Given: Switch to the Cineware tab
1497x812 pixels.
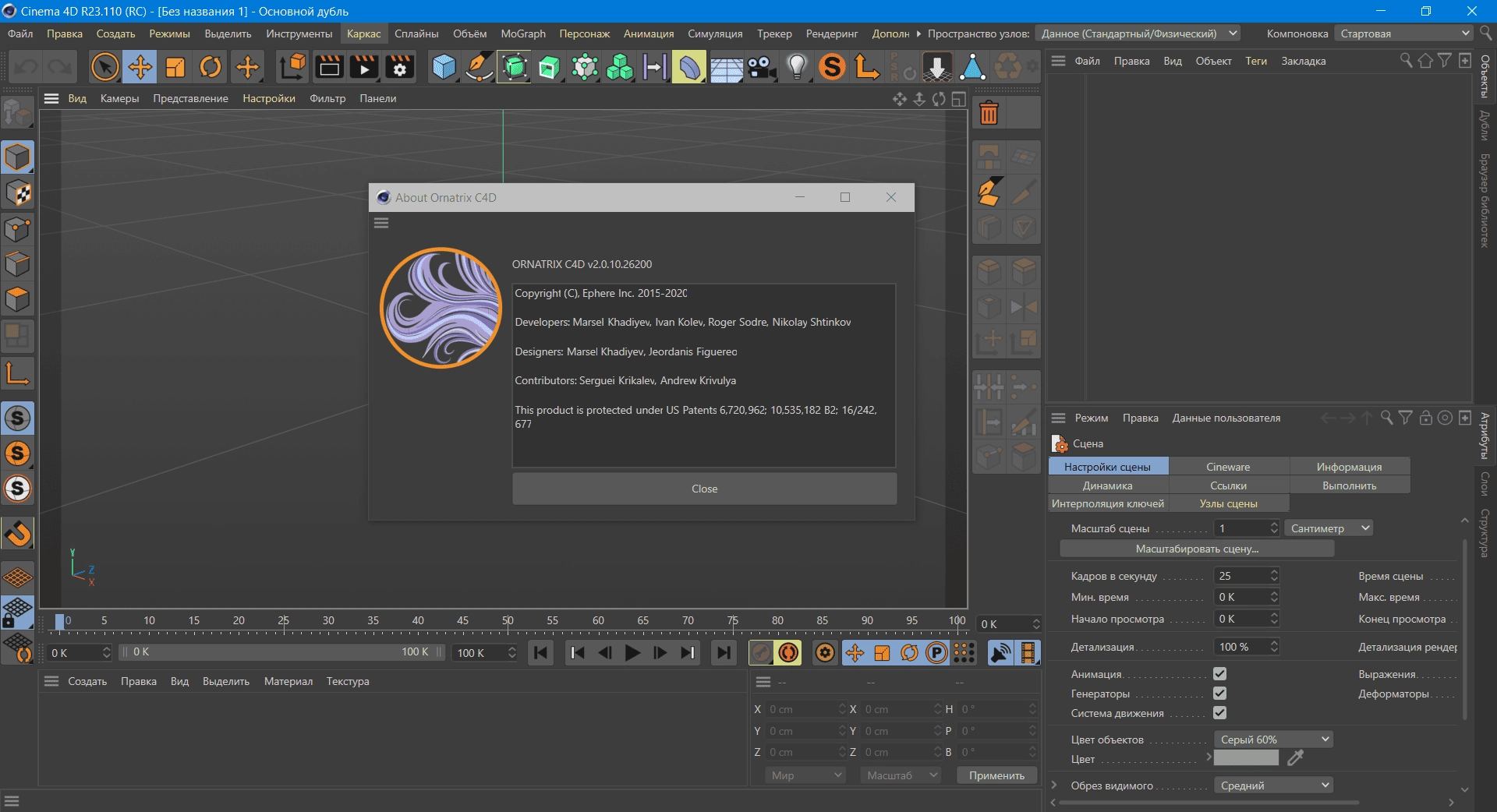Looking at the screenshot, I should pos(1228,467).
